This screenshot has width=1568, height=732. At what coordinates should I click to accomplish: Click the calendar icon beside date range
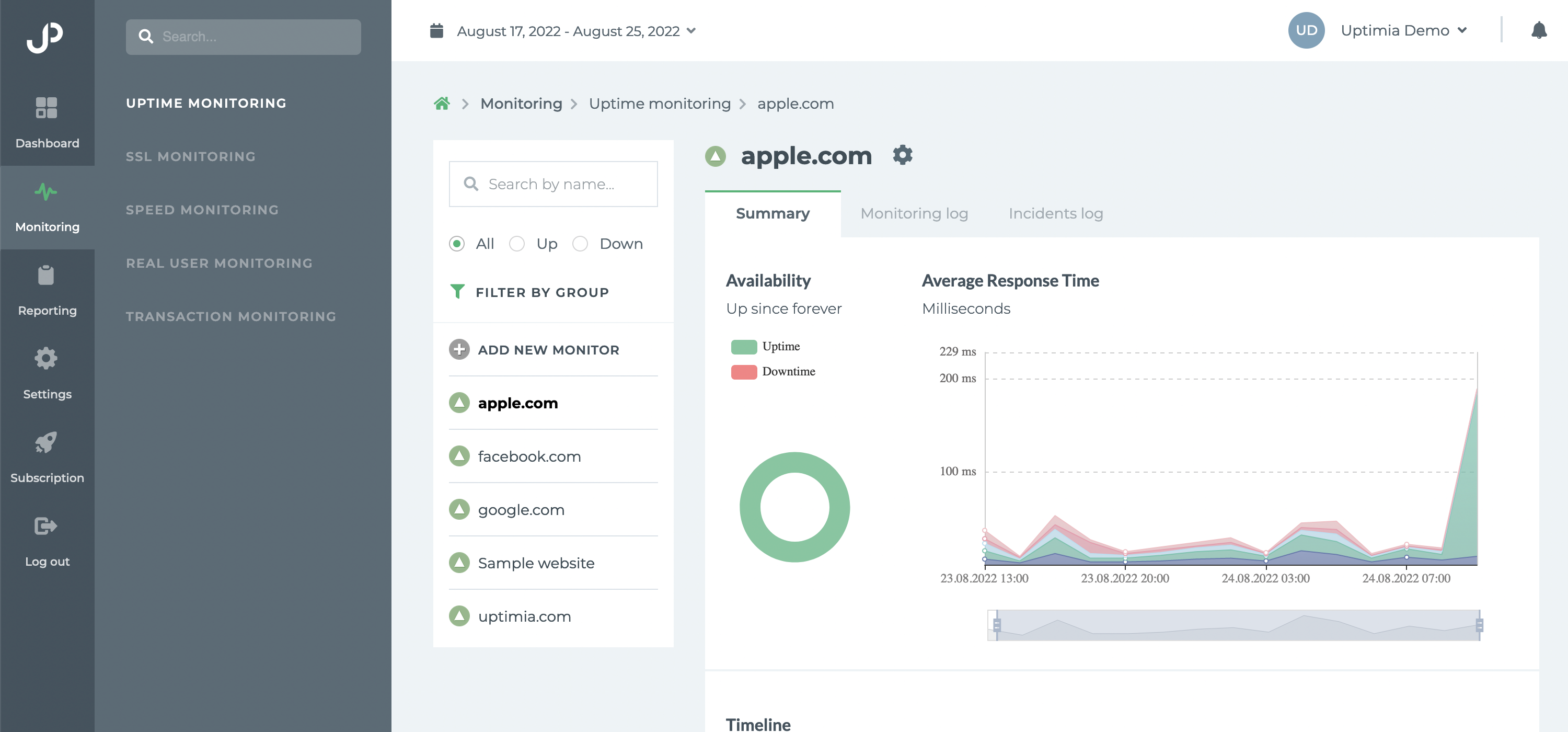pyautogui.click(x=436, y=30)
